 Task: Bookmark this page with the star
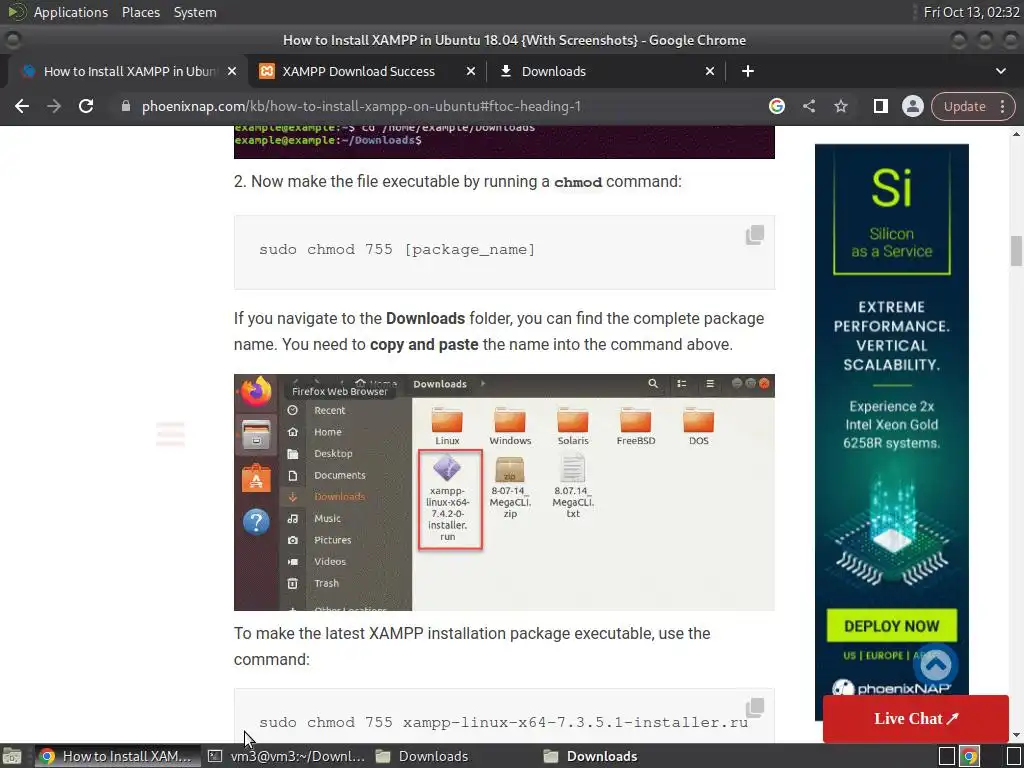pos(840,106)
